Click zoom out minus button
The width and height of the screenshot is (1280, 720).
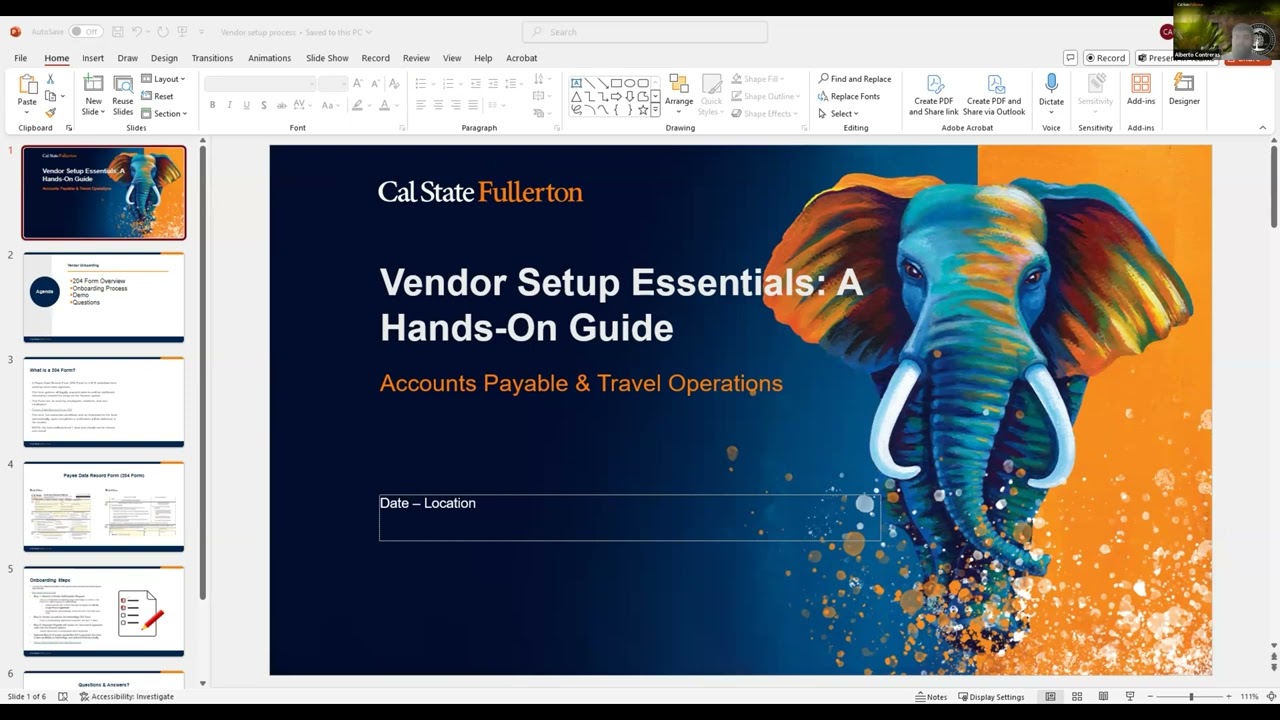coord(1150,696)
